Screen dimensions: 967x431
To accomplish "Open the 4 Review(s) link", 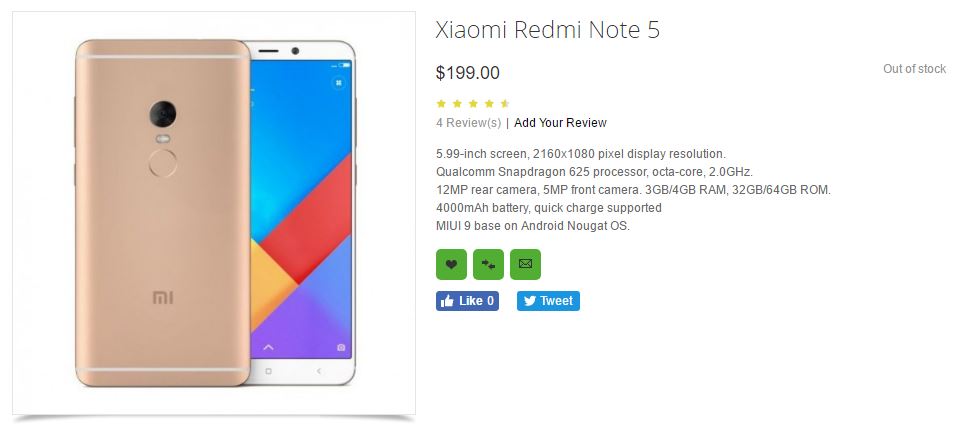I will [x=468, y=123].
